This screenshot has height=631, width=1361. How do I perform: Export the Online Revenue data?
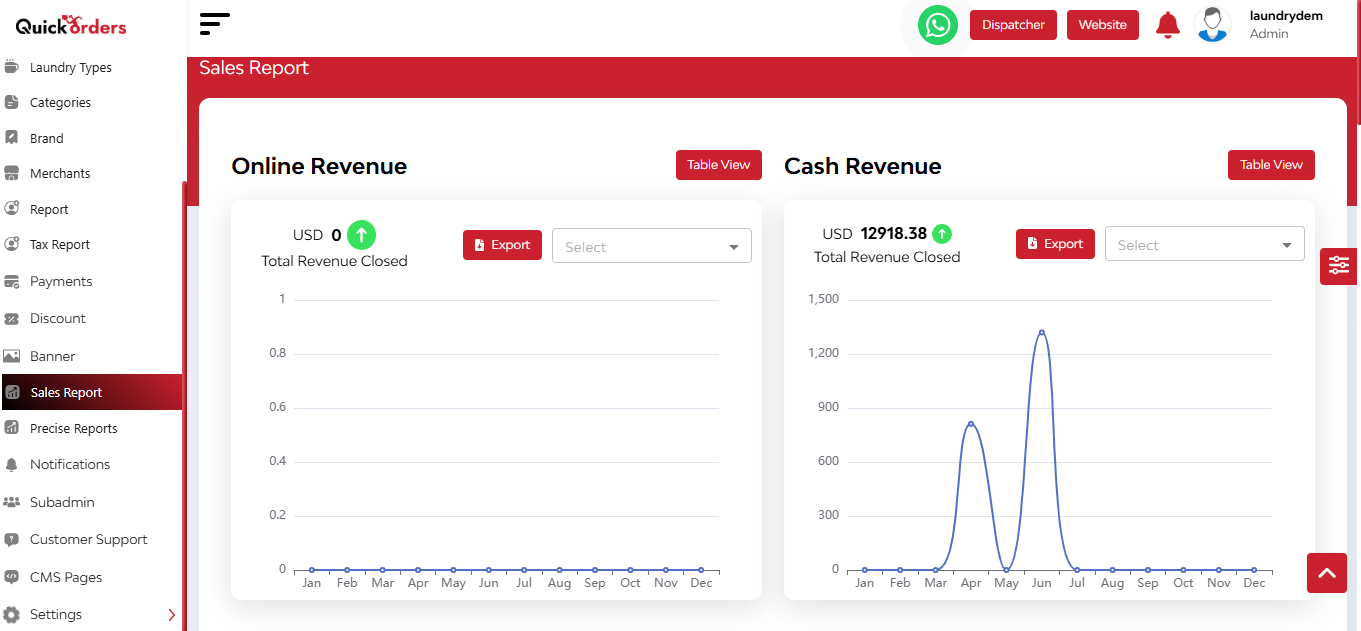(502, 245)
